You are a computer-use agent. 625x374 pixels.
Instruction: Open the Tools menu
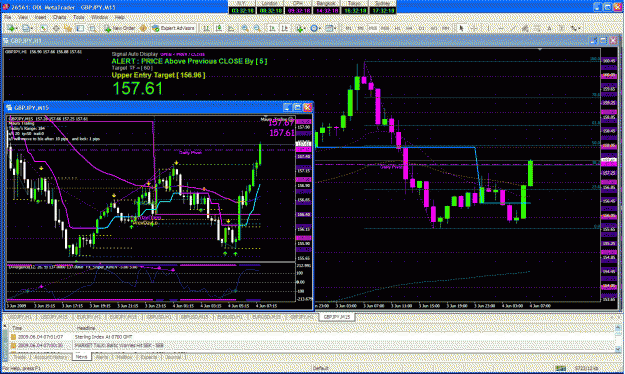coord(79,17)
